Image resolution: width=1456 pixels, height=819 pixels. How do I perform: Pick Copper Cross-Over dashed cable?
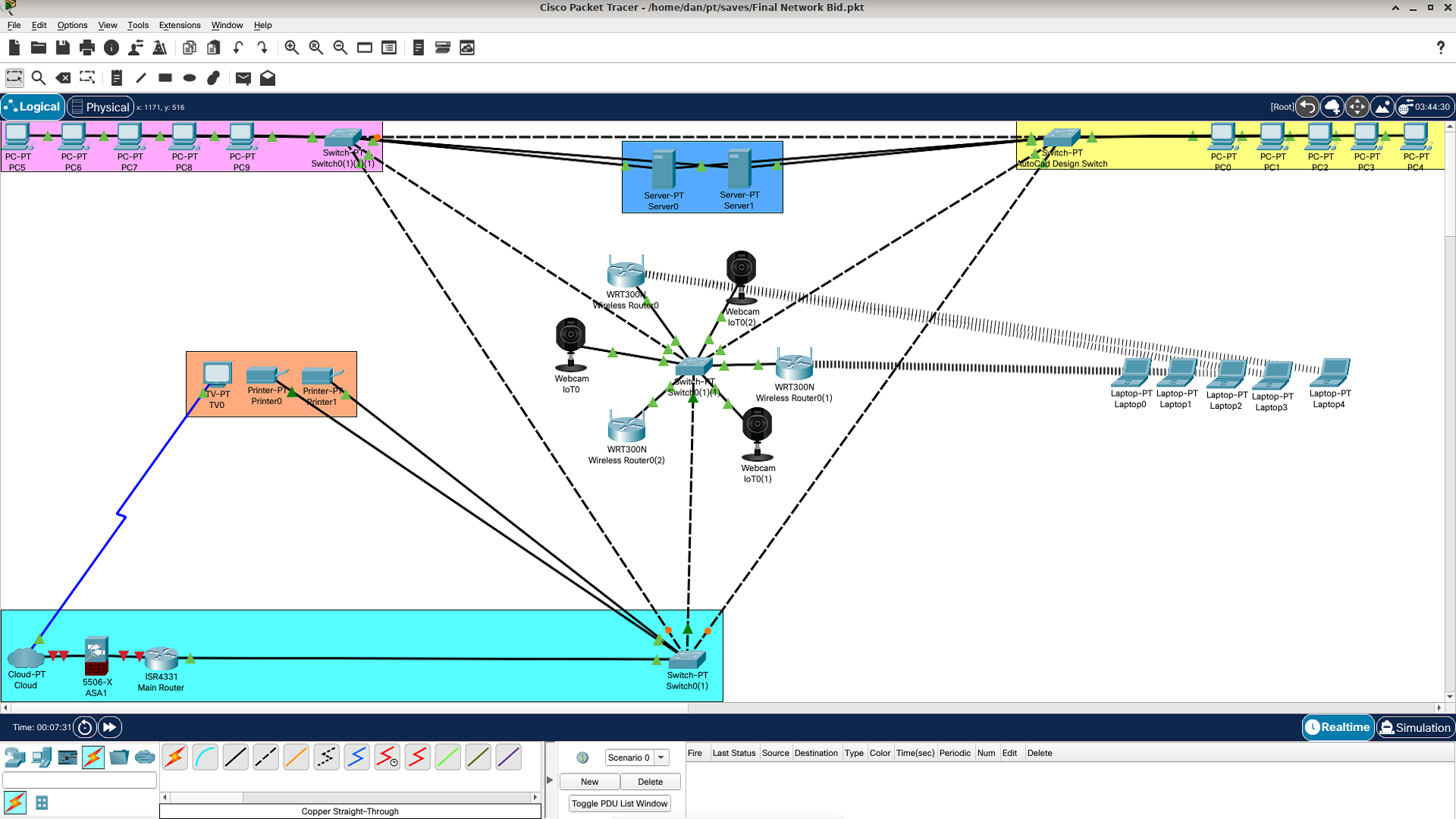266,757
